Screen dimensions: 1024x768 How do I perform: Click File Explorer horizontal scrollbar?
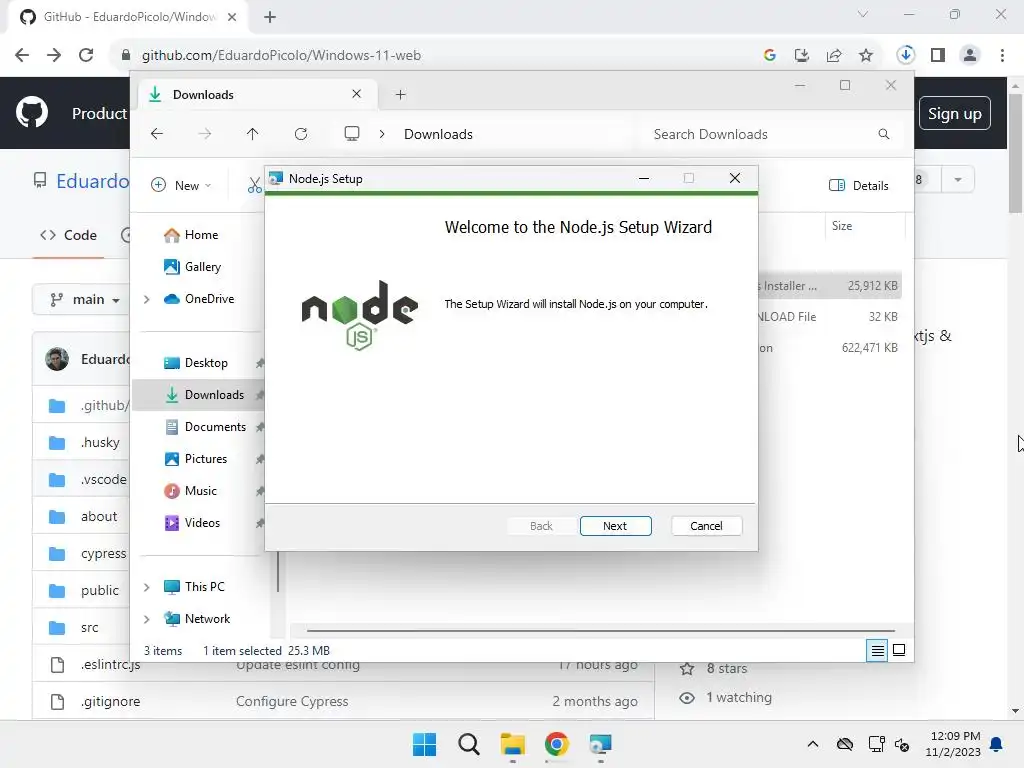point(600,631)
